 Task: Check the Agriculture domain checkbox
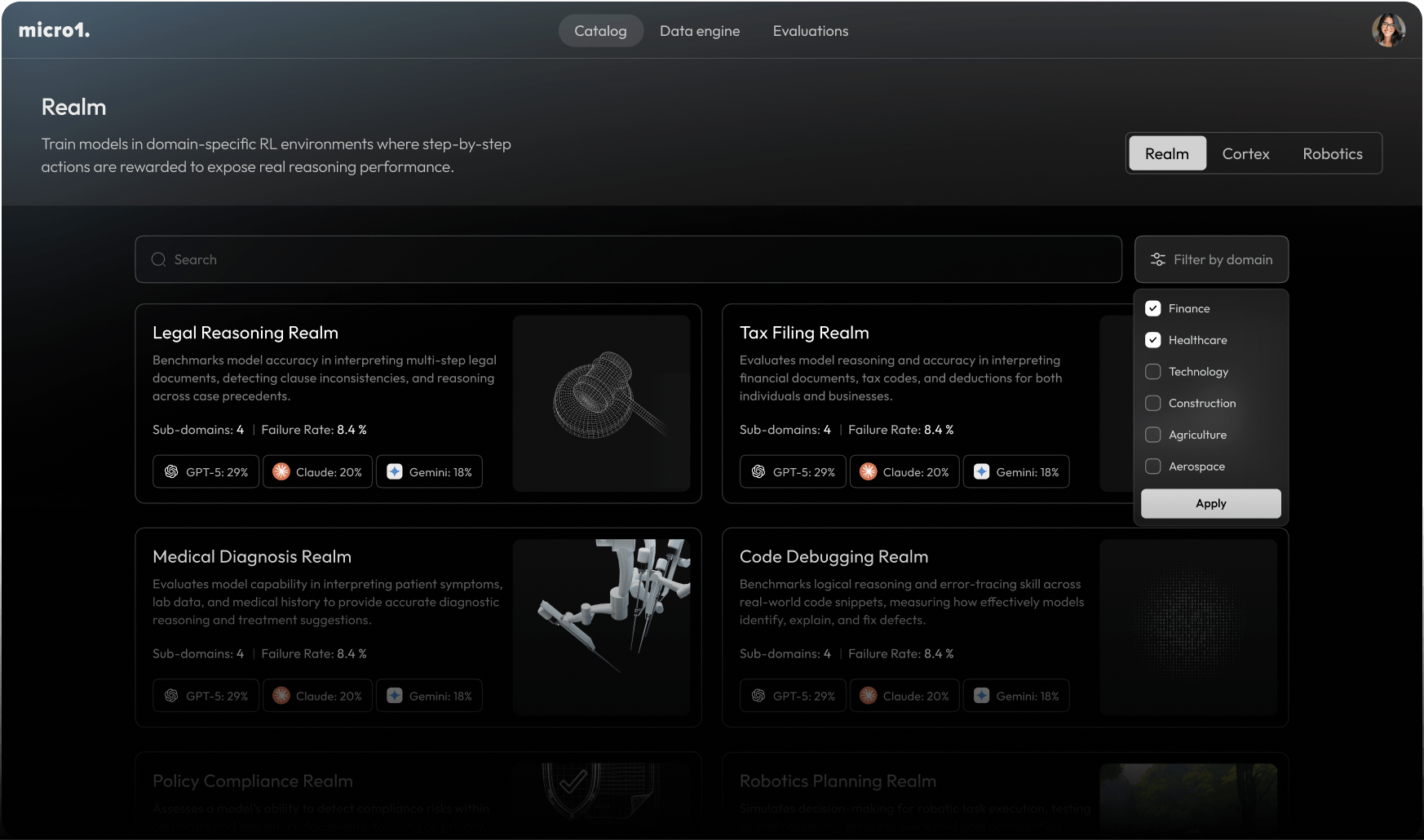click(1153, 435)
